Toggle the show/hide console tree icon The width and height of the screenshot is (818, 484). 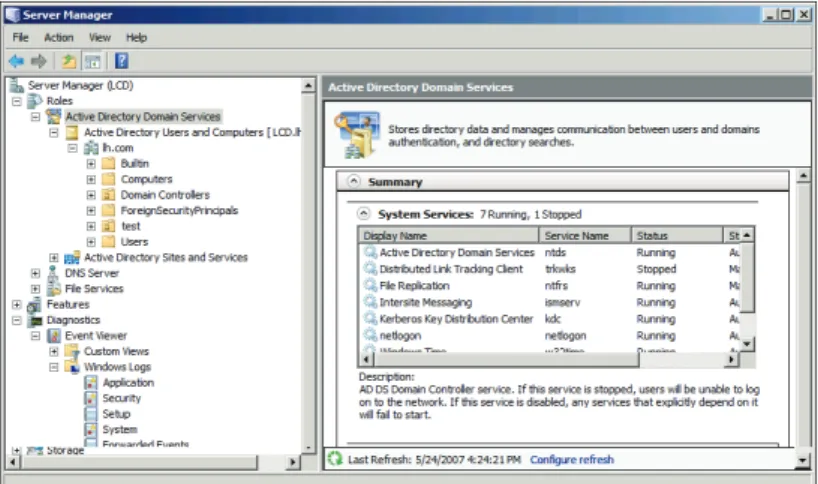(x=93, y=62)
